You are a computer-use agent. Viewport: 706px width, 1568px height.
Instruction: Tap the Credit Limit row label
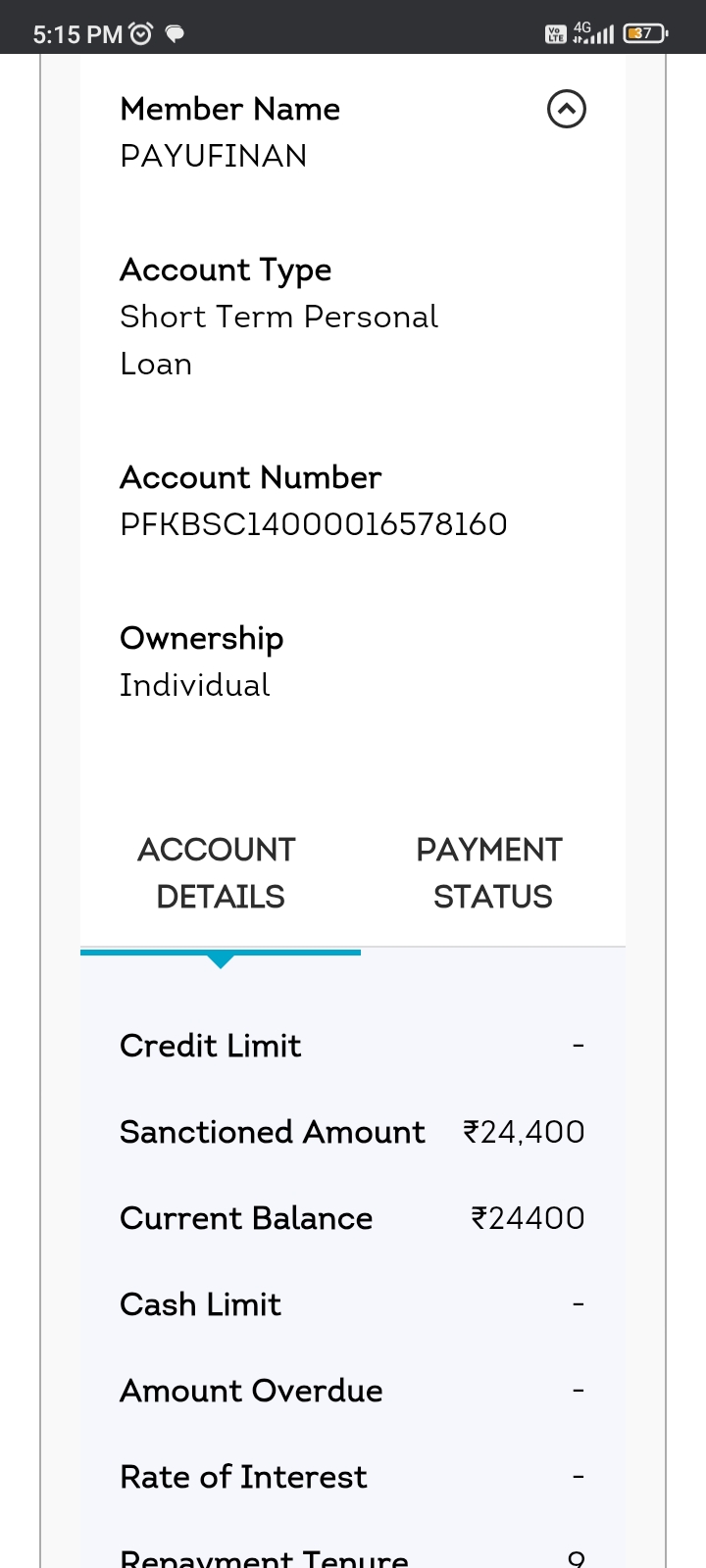coord(210,1046)
